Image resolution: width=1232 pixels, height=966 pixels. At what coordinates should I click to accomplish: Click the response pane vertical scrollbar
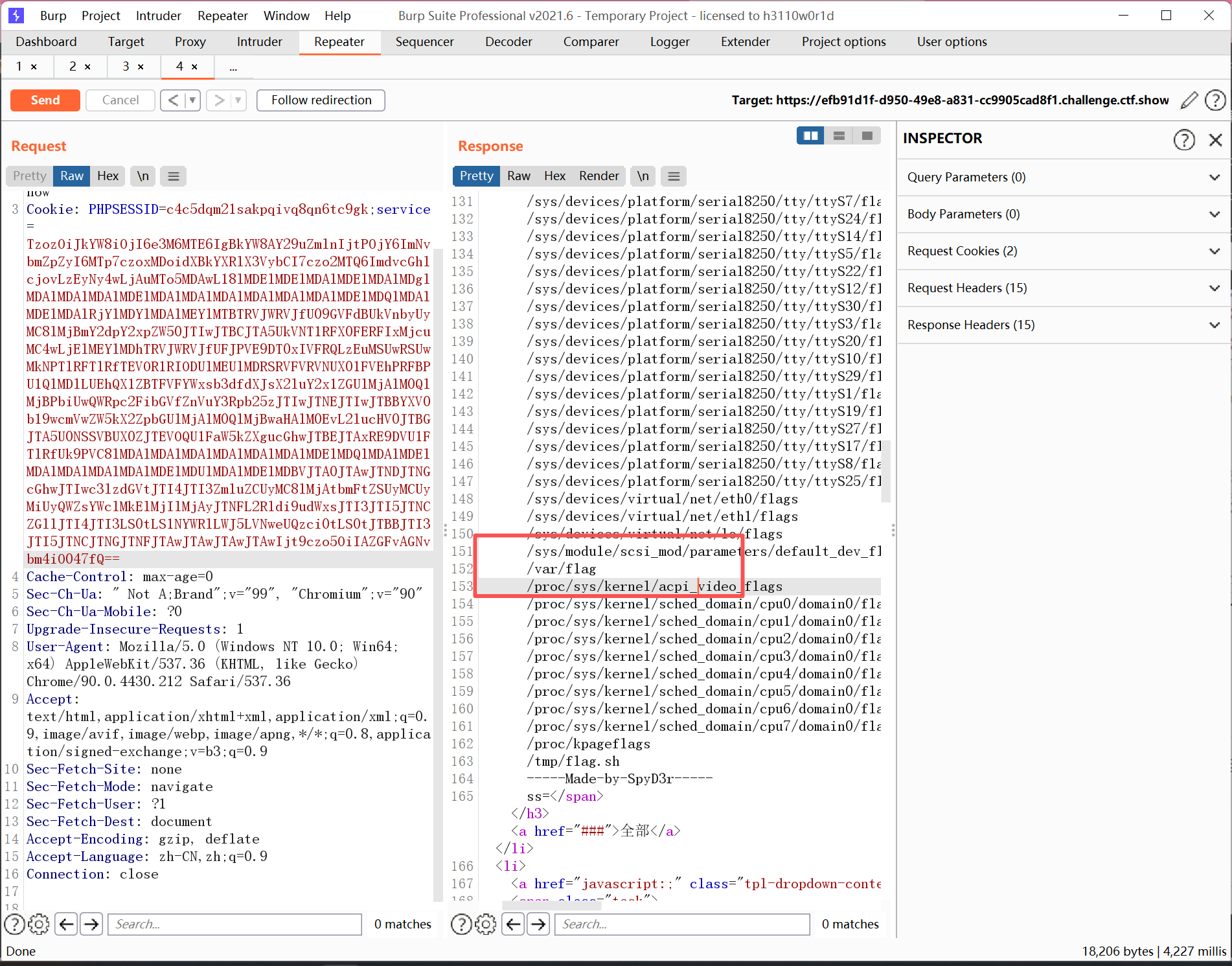point(886,471)
